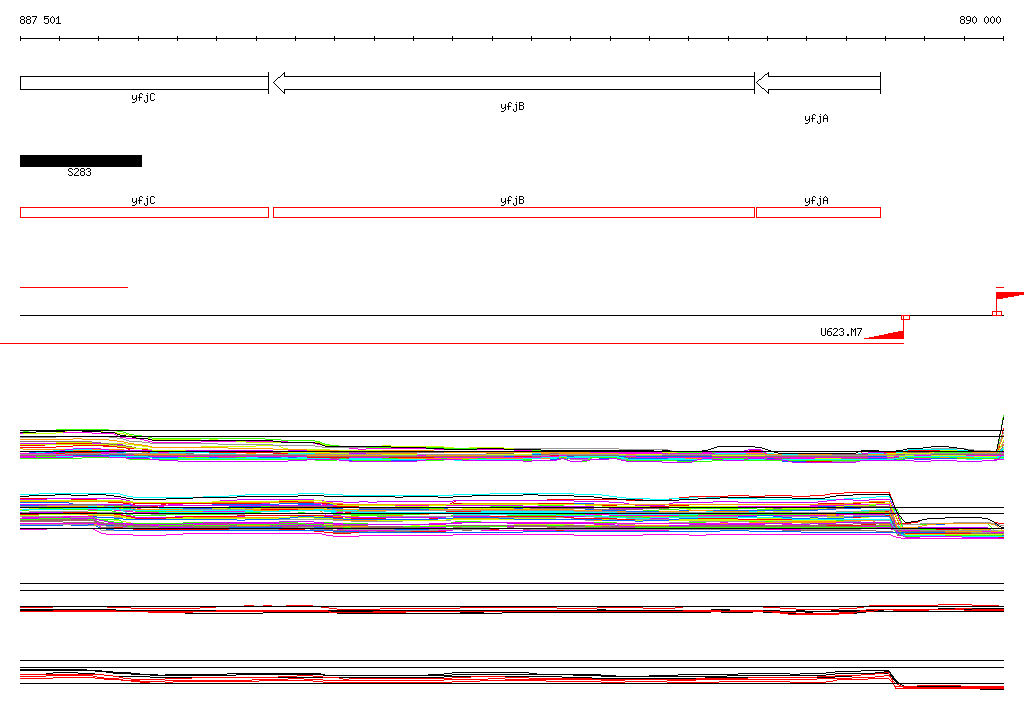Click the yfjC label under the black arrow
The height and width of the screenshot is (714, 1024).
(x=144, y=97)
